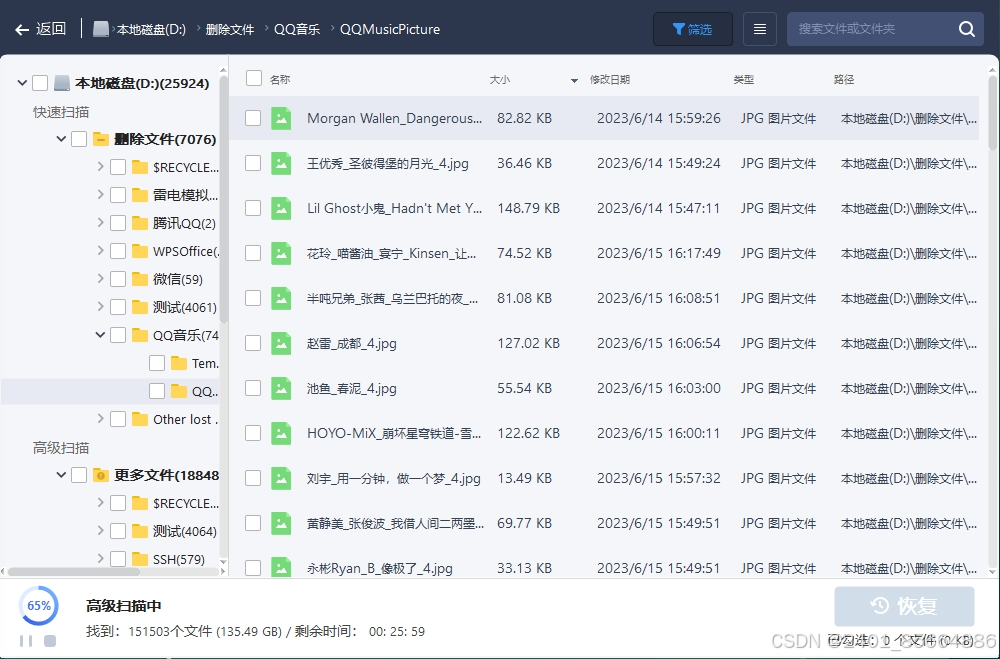Click image icon of HOYO-MiX file
The height and width of the screenshot is (659, 1000).
[x=281, y=433]
